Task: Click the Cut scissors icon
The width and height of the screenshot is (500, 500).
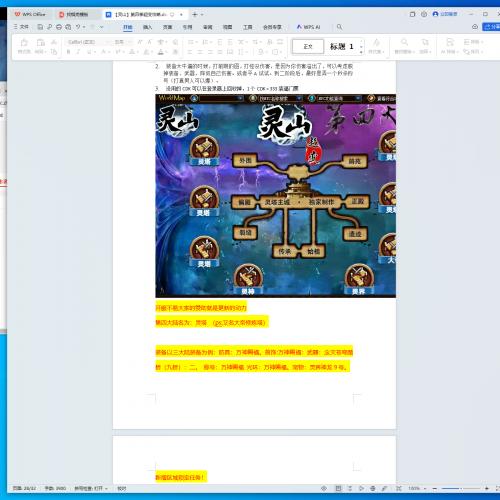Action: (x=54, y=42)
